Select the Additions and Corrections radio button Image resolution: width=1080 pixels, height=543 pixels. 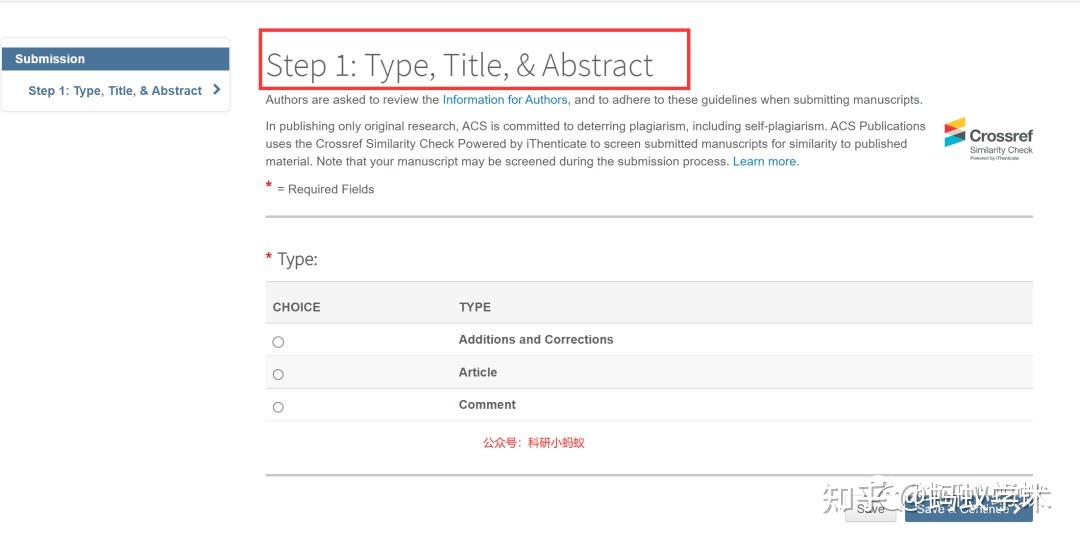tap(278, 342)
